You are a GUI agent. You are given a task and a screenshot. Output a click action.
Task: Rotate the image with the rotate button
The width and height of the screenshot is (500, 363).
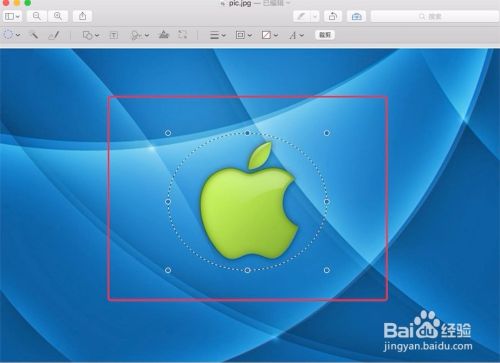click(333, 16)
